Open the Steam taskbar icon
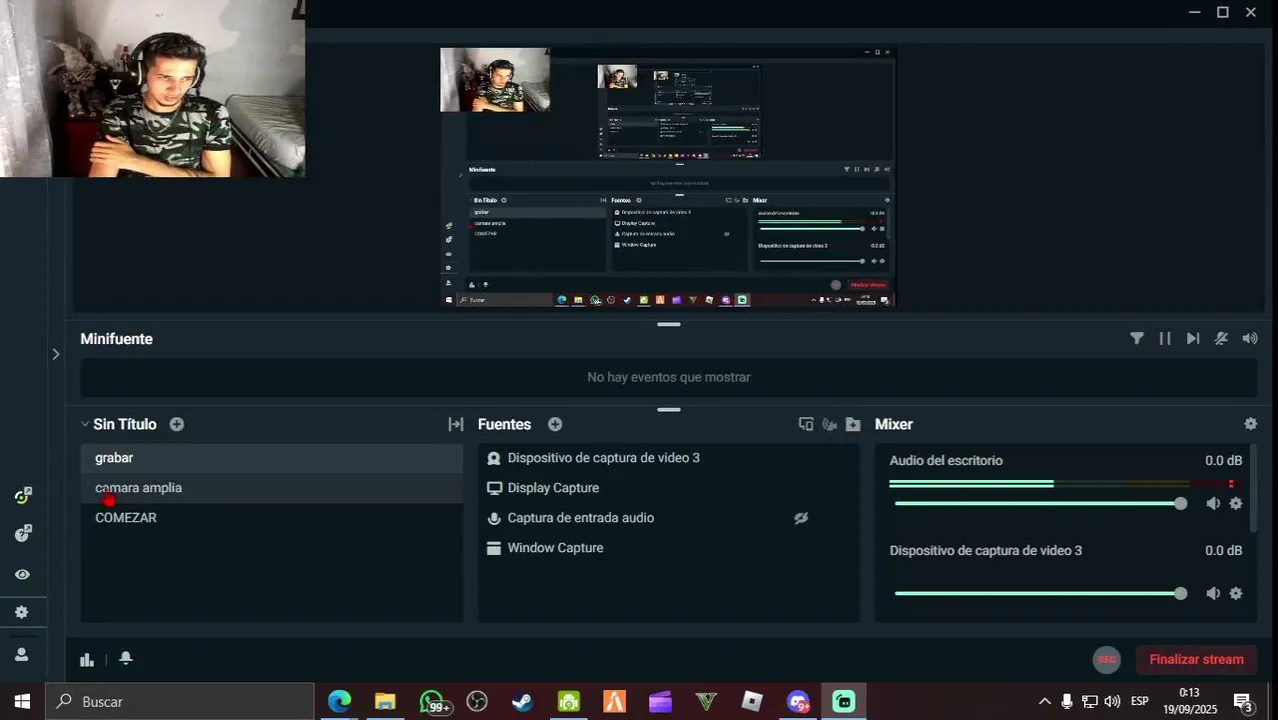 pyautogui.click(x=522, y=702)
